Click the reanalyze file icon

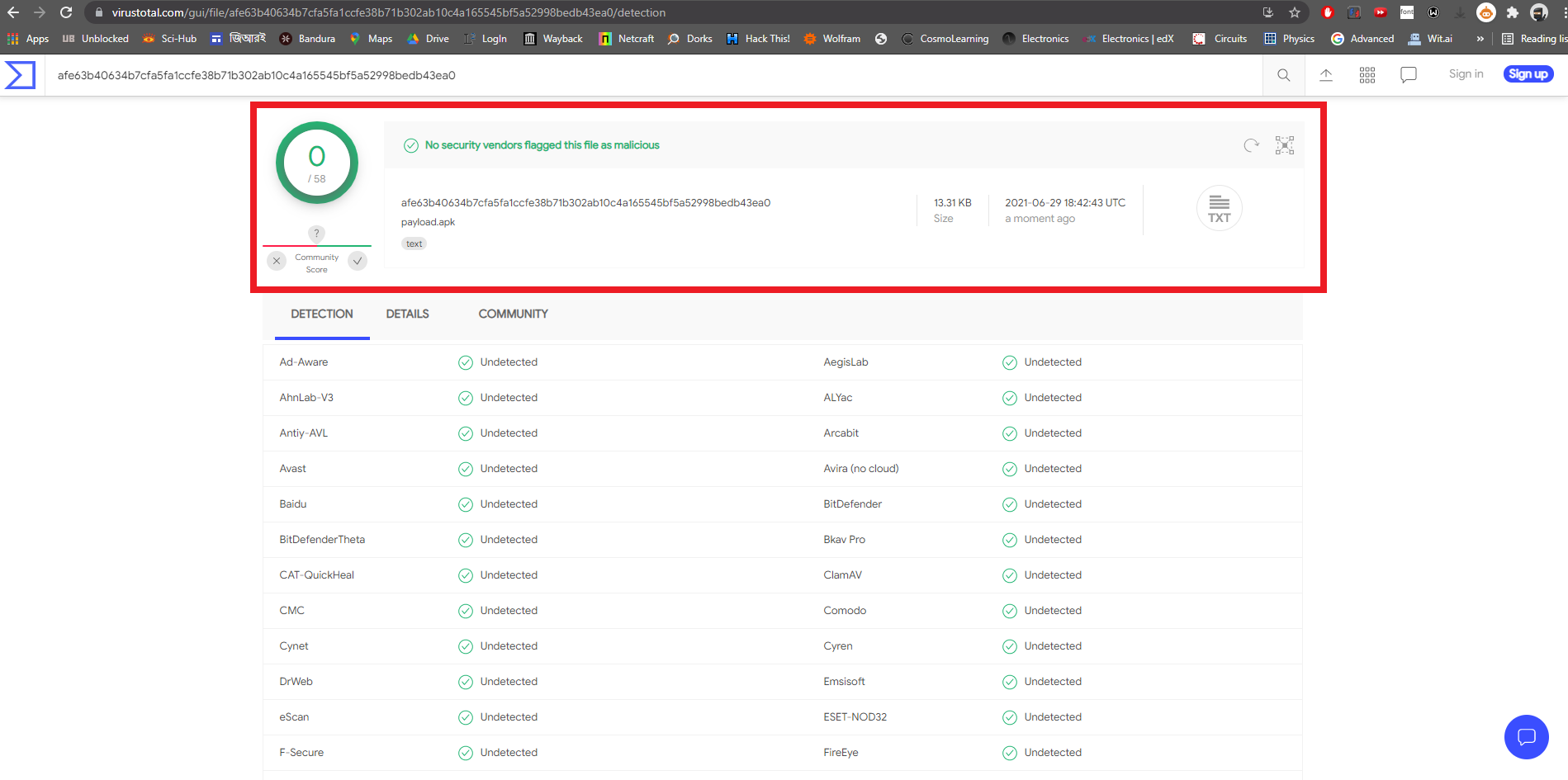click(1251, 145)
